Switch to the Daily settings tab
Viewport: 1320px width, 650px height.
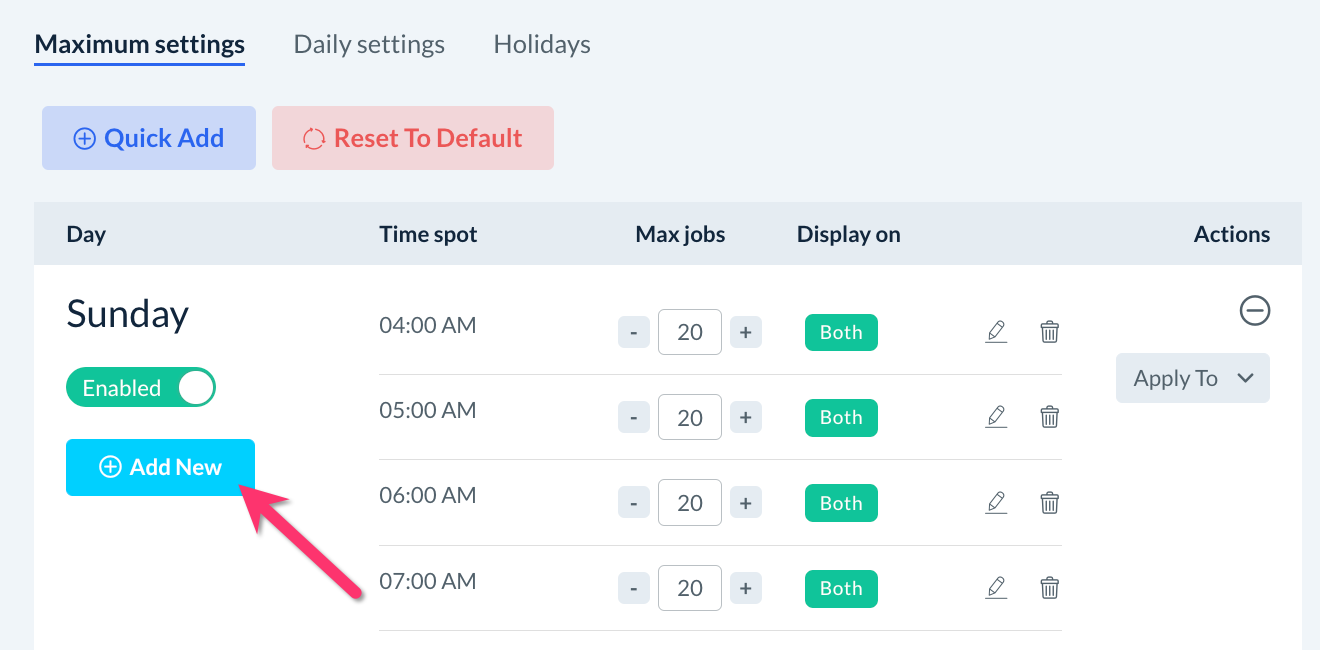click(369, 45)
